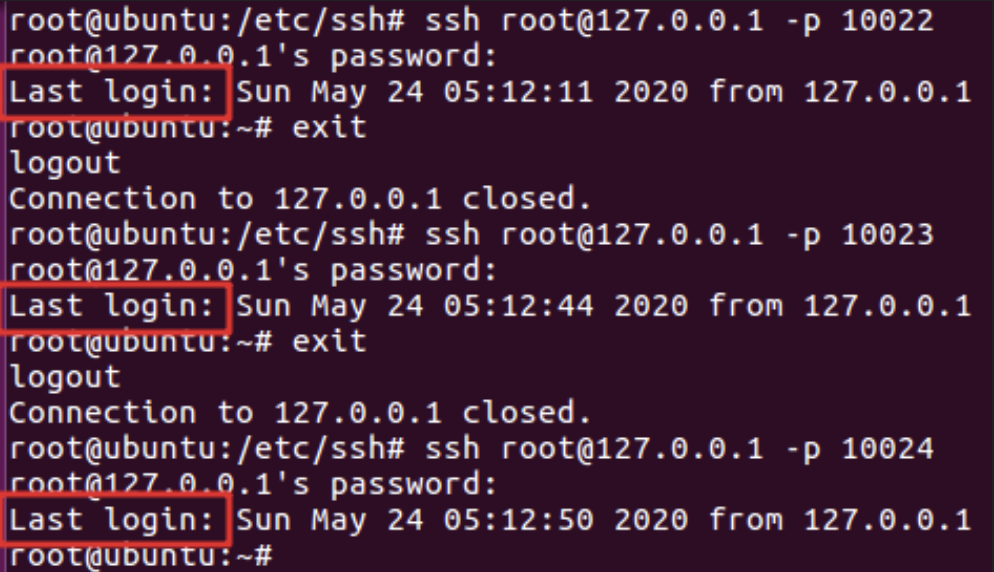Click the port number 10023 in the command
The height and width of the screenshot is (572, 994).
888,235
